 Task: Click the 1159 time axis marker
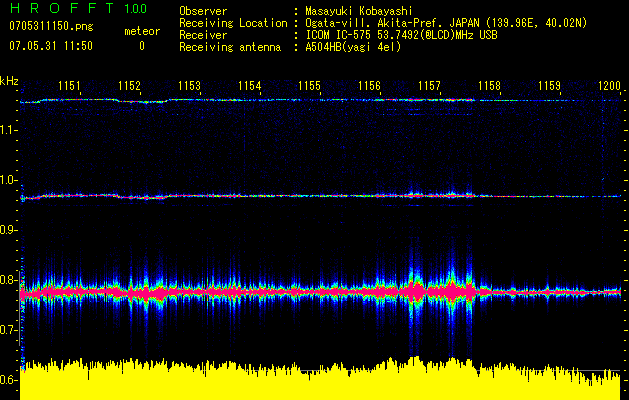coord(550,86)
